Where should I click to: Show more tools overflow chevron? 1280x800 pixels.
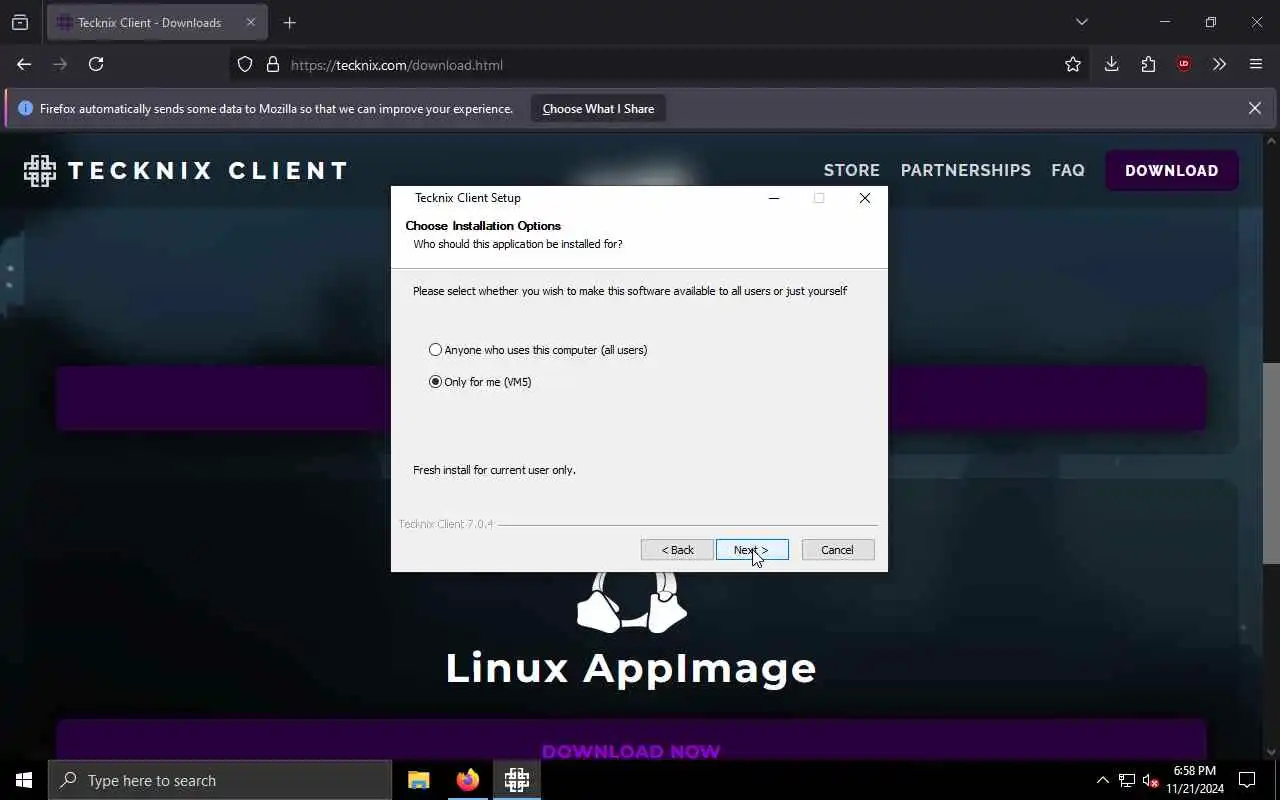point(1219,64)
